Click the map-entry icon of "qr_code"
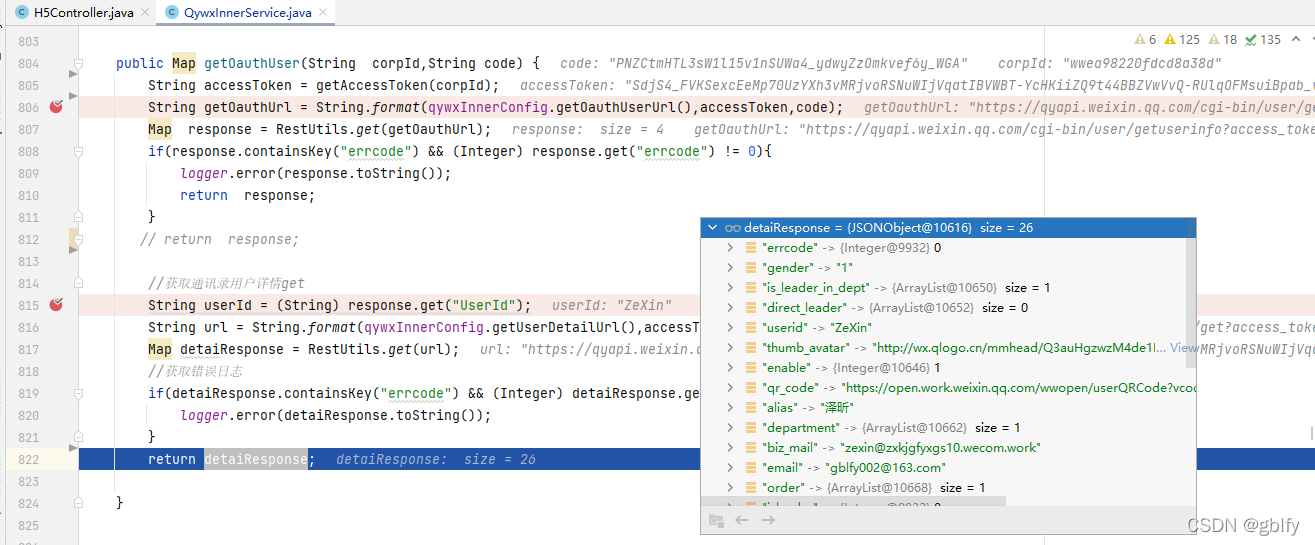Screen dimensions: 1315x545 (751, 388)
